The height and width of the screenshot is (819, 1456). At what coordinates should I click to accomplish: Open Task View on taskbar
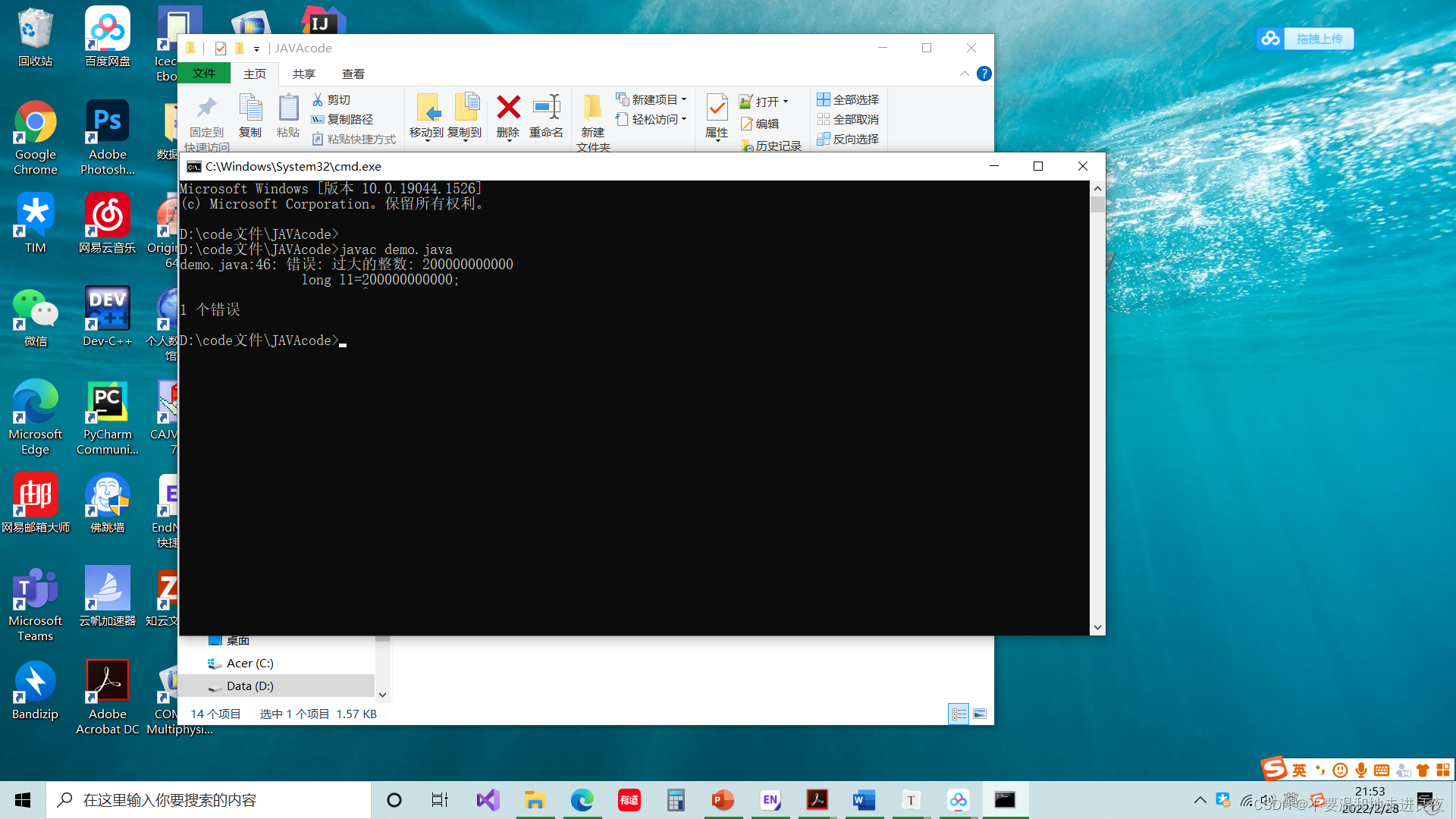439,800
